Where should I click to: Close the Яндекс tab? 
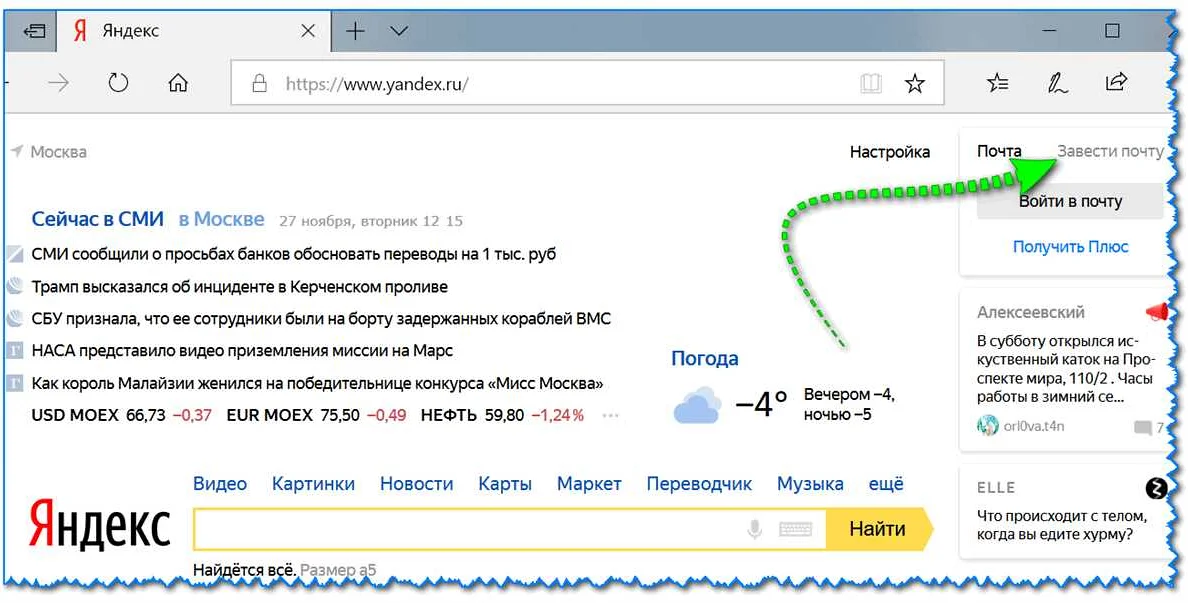coord(308,31)
